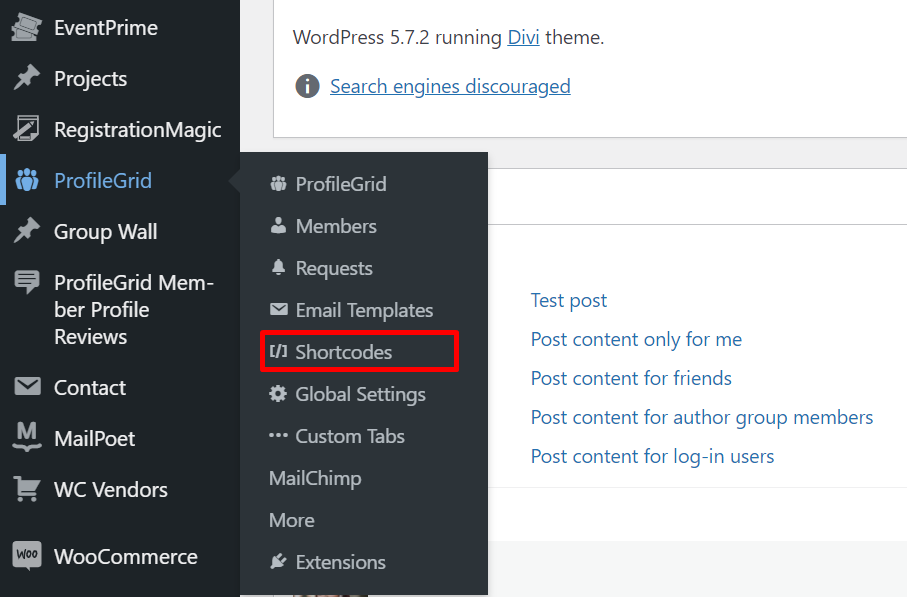The height and width of the screenshot is (597, 907).
Task: Click the Requests bell icon in submenu
Action: point(278,268)
